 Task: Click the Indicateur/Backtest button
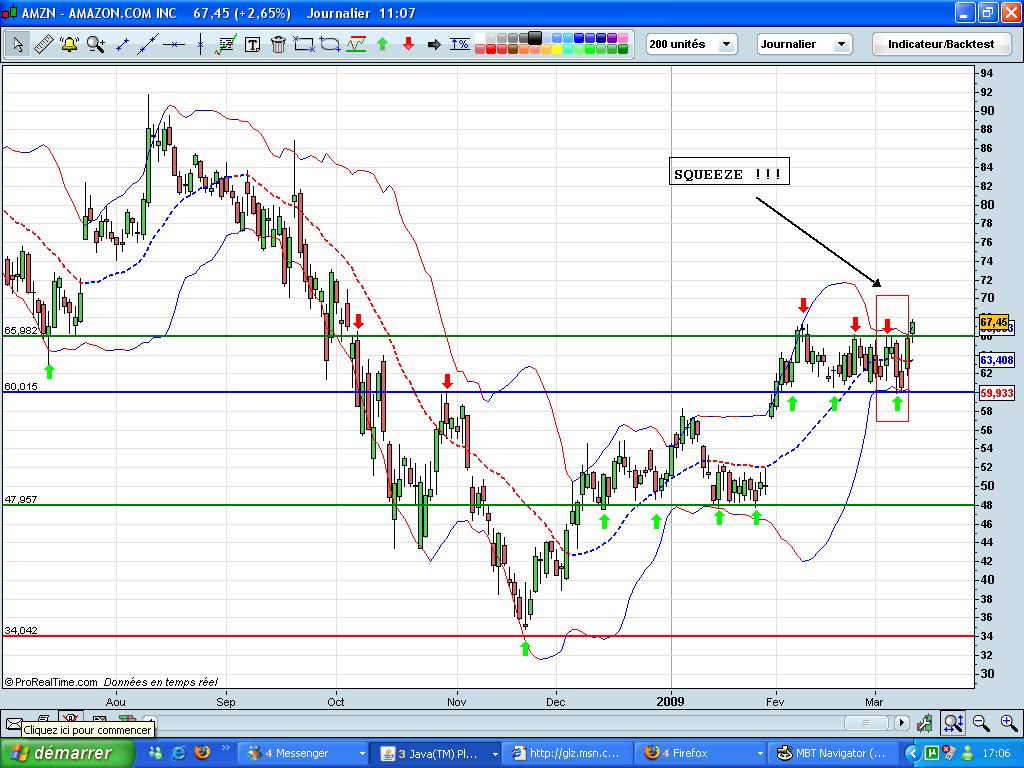[x=941, y=44]
